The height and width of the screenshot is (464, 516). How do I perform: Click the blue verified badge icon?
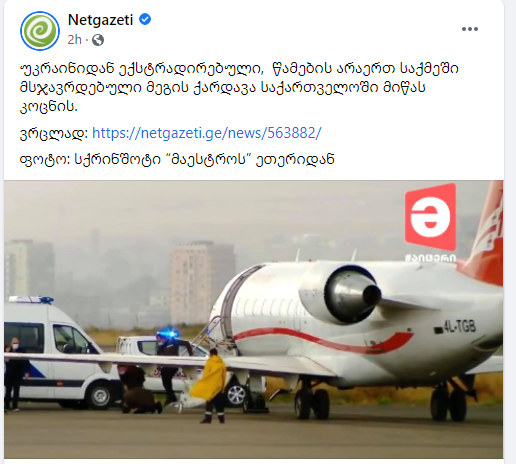point(145,20)
